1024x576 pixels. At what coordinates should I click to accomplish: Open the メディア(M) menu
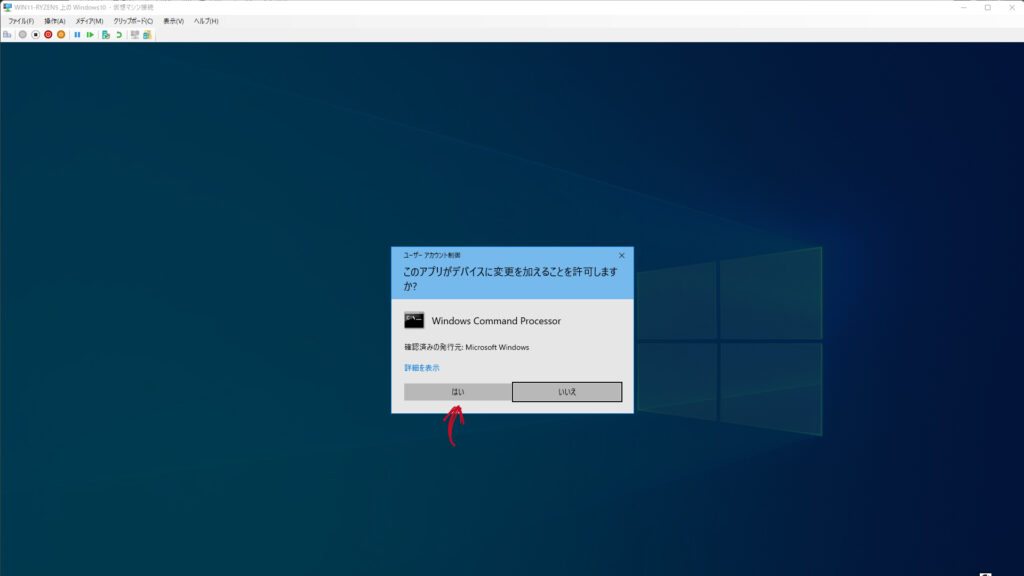[x=89, y=21]
